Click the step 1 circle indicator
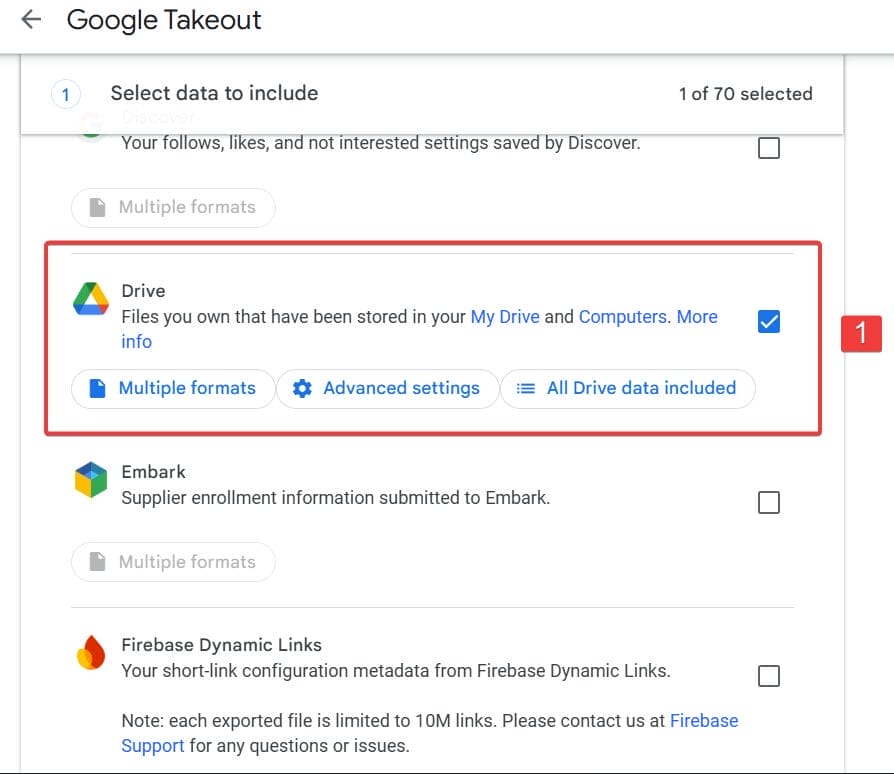 pos(65,93)
